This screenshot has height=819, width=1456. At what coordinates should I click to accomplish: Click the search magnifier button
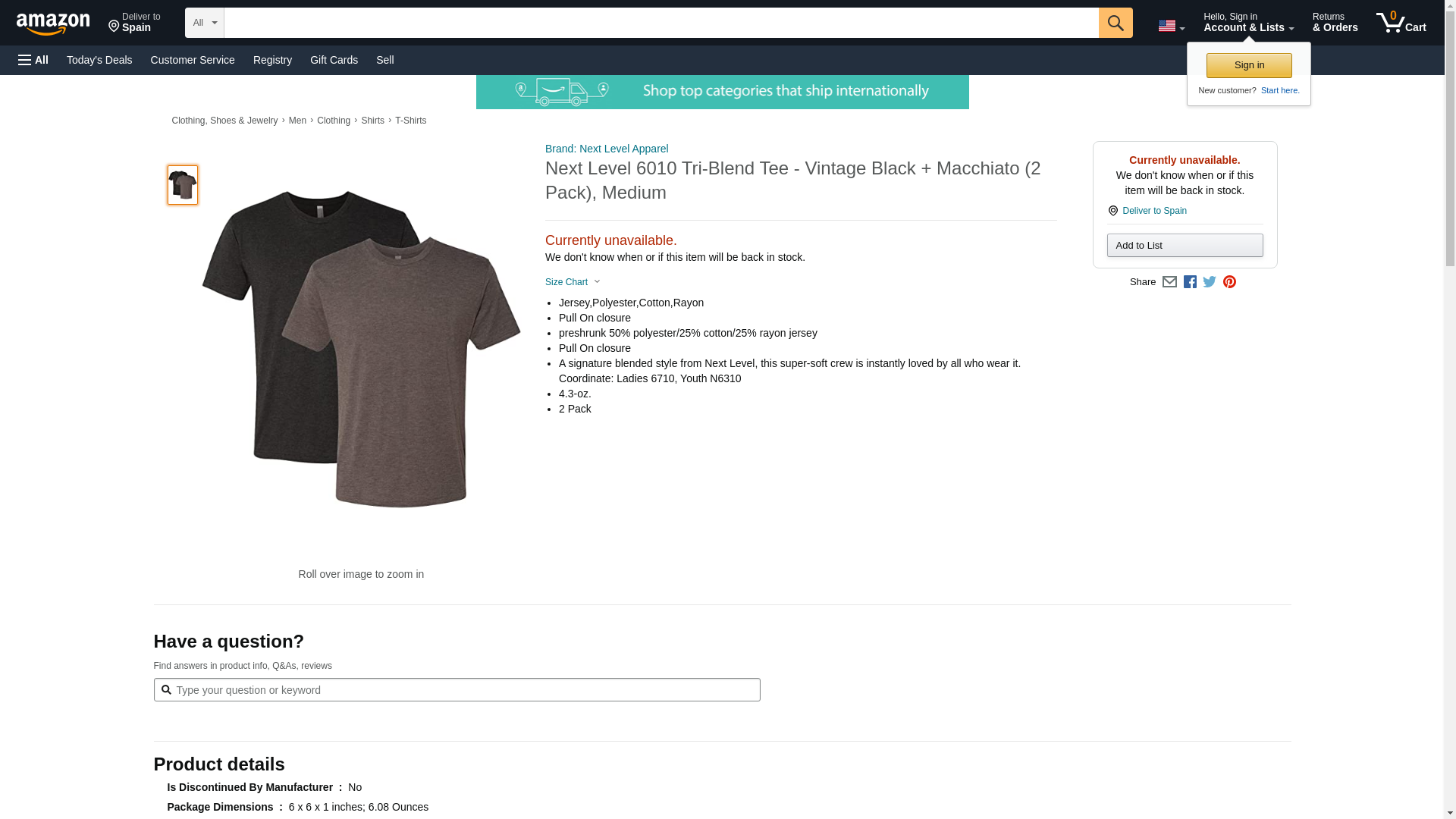tap(1116, 23)
